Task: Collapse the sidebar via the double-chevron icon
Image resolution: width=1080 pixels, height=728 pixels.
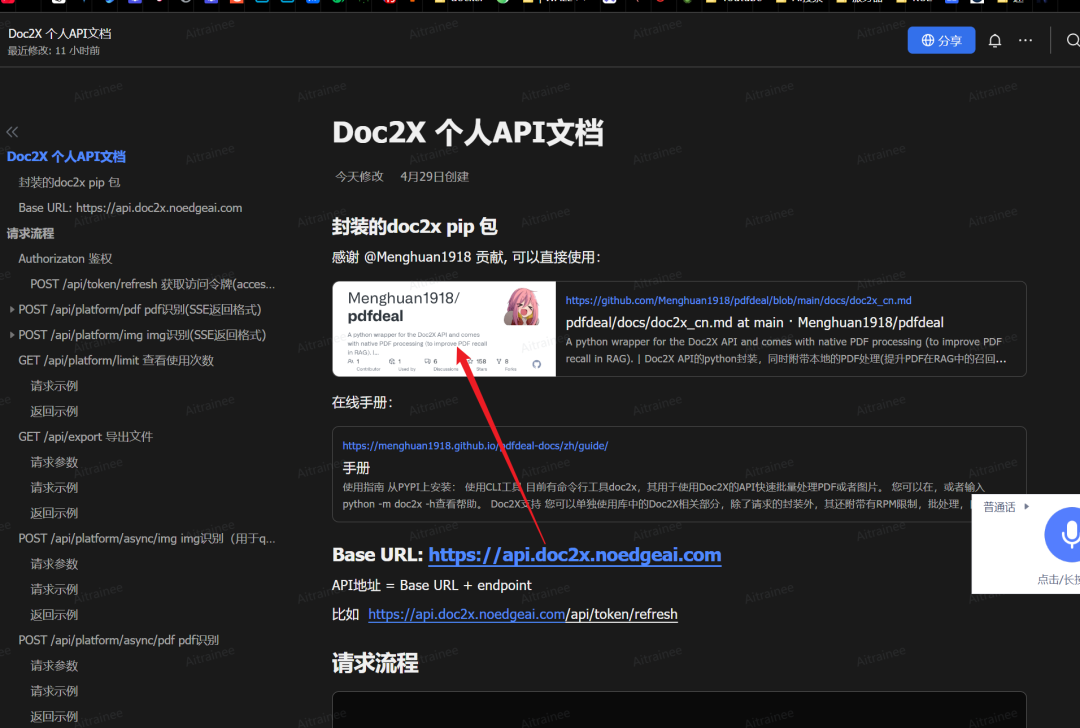Action: (x=12, y=131)
